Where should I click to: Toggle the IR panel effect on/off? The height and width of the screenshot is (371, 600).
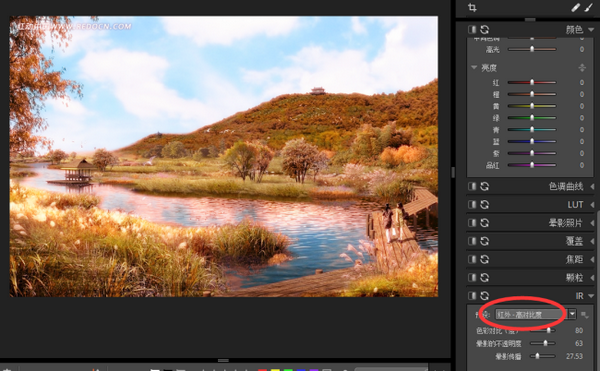click(x=472, y=296)
